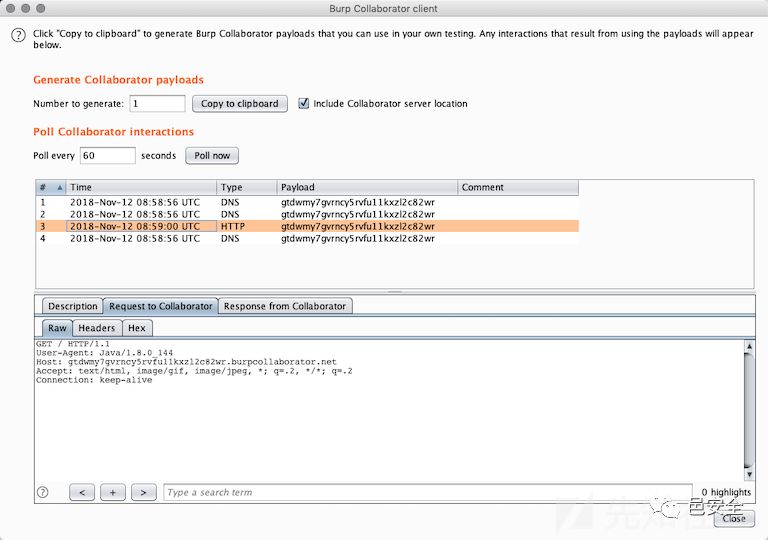768x540 pixels.
Task: Sort by the Payload column header
Action: [x=367, y=187]
